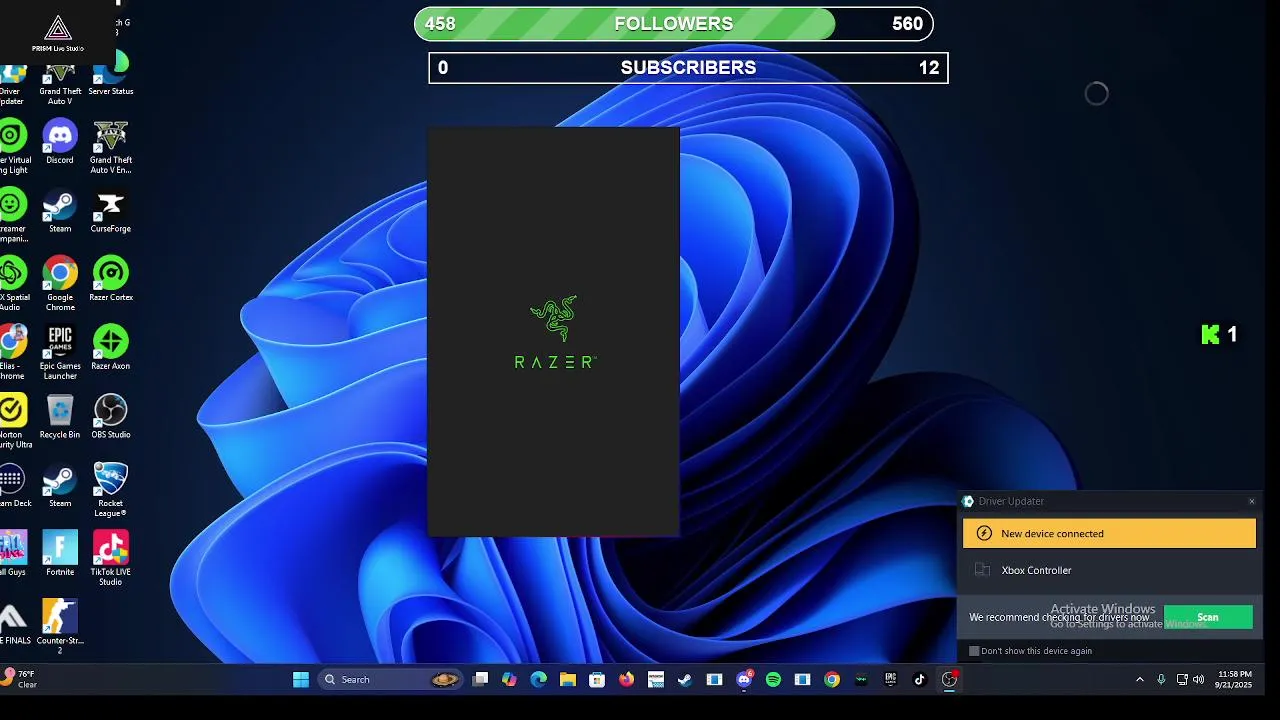1280x720 pixels.
Task: Launch Razer Cortex from the desktop
Action: pos(111,280)
